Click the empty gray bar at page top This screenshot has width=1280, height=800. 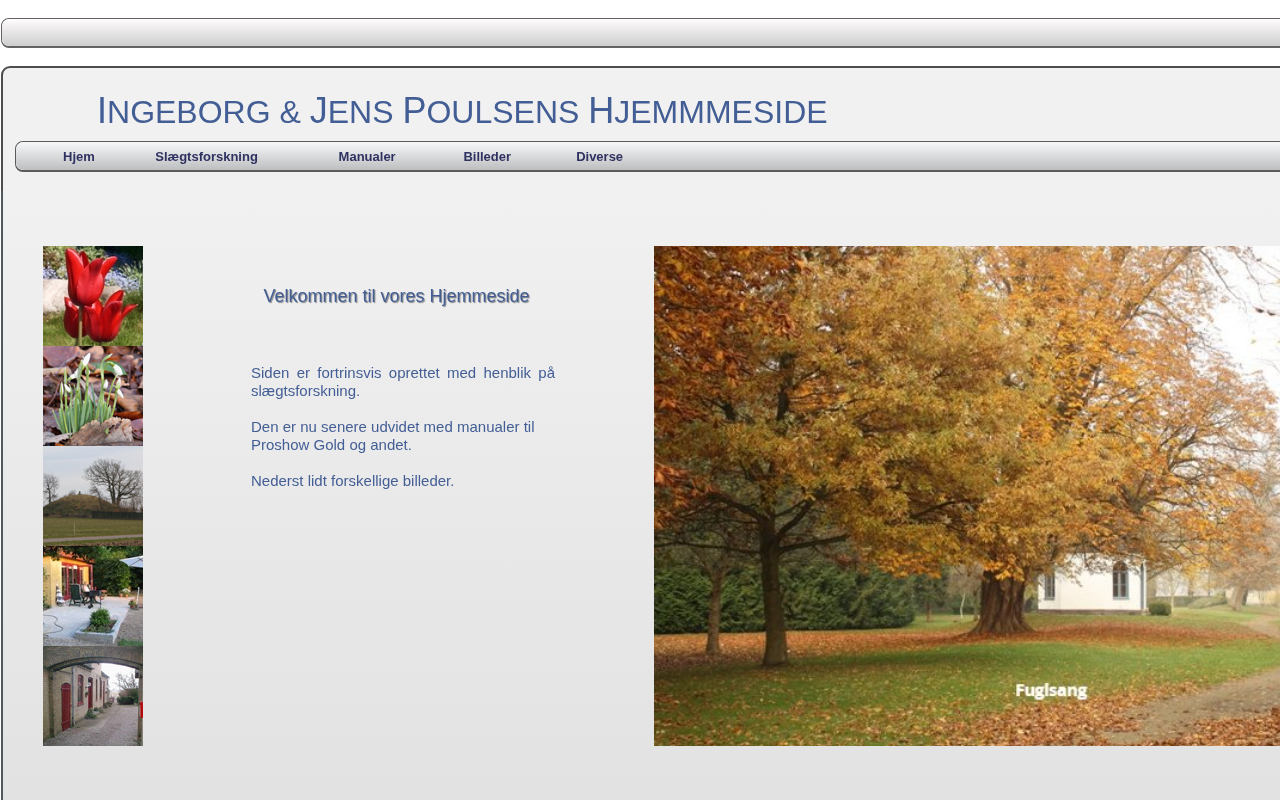(640, 33)
